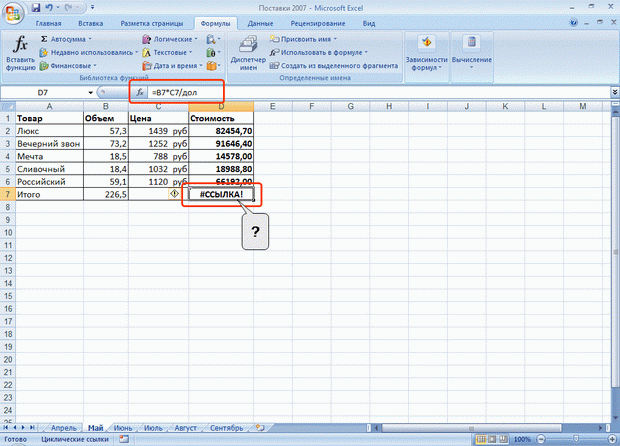Click error warning smart tag icon
This screenshot has height=446, width=620.
point(174,194)
